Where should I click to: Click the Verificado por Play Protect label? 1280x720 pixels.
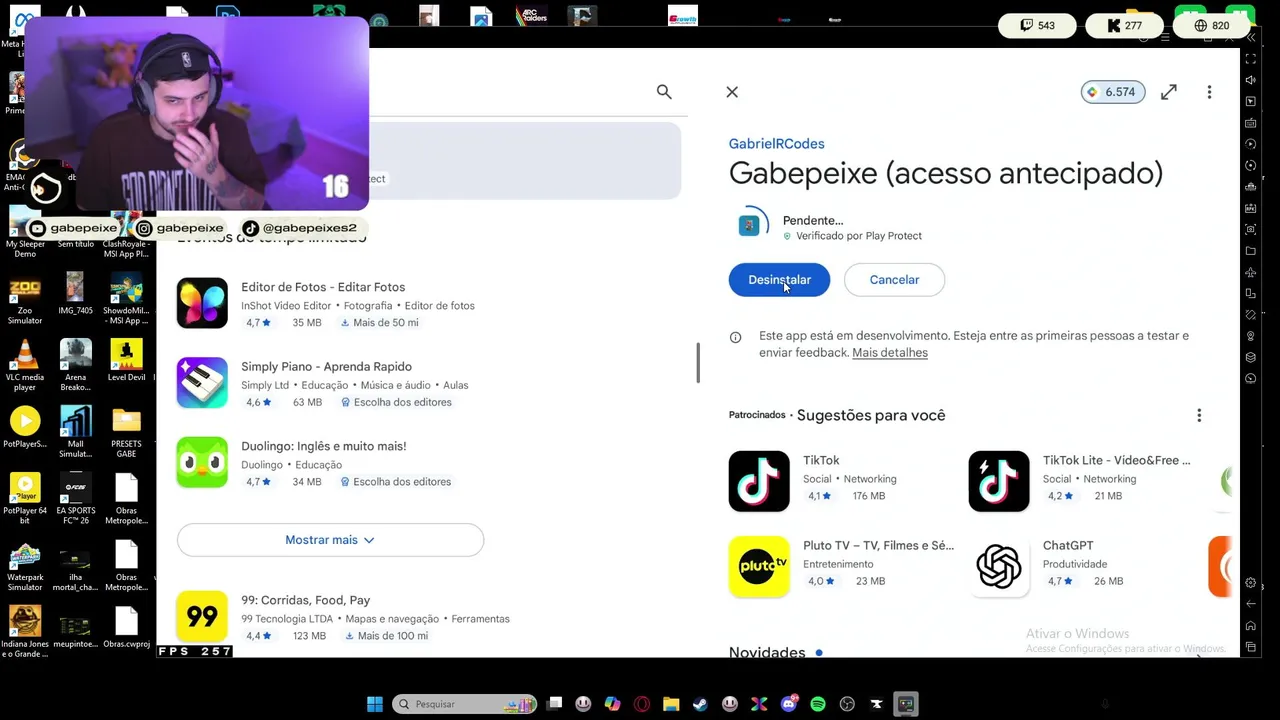click(x=852, y=236)
